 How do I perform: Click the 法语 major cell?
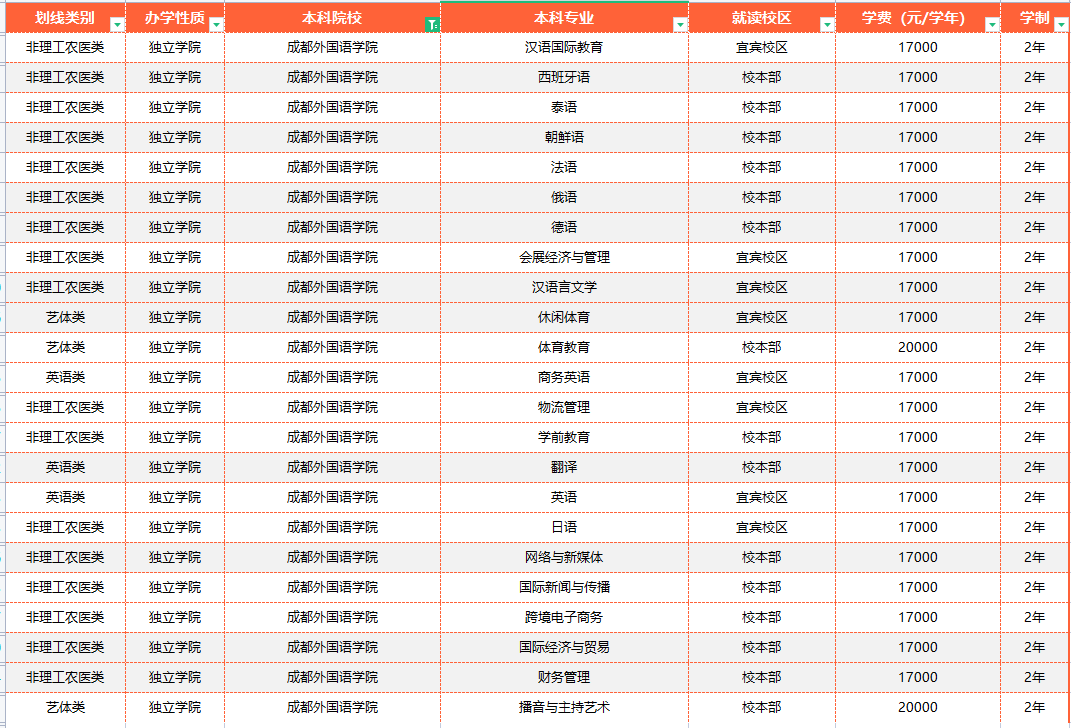[x=564, y=167]
